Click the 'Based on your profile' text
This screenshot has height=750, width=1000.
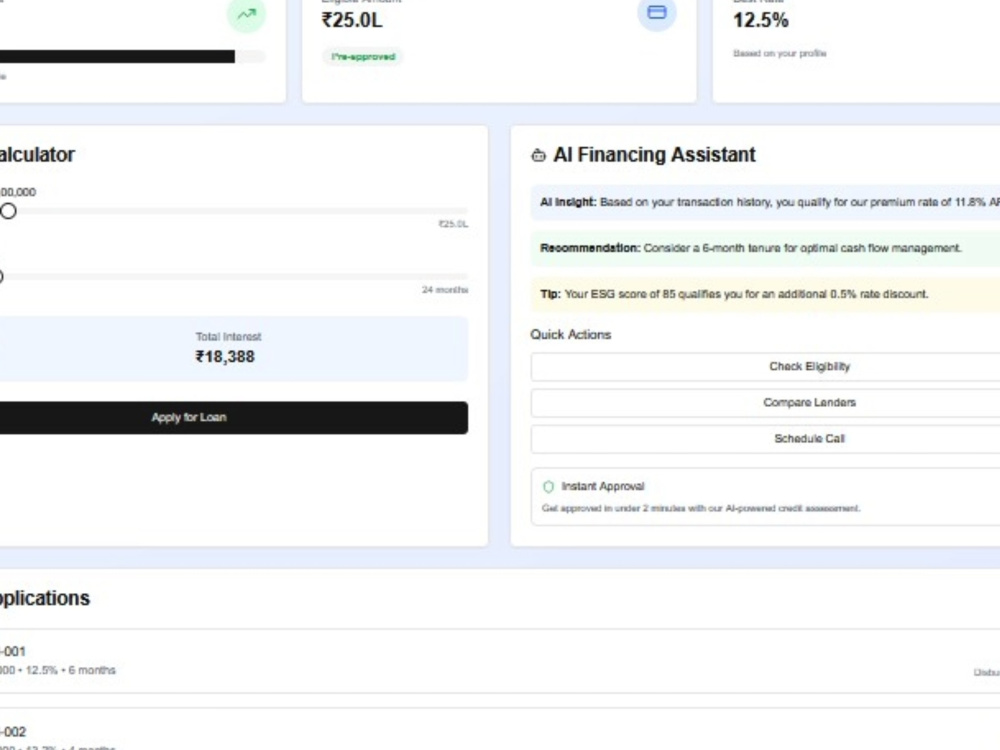pyautogui.click(x=779, y=54)
